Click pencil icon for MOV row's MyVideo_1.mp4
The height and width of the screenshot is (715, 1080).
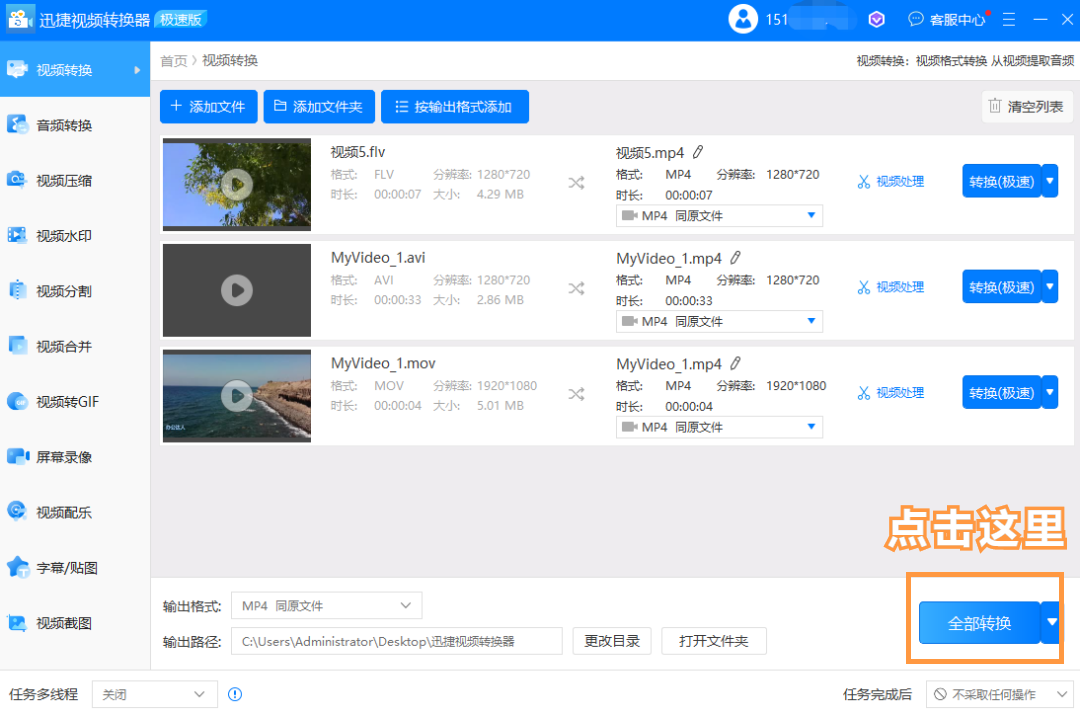tap(735, 363)
